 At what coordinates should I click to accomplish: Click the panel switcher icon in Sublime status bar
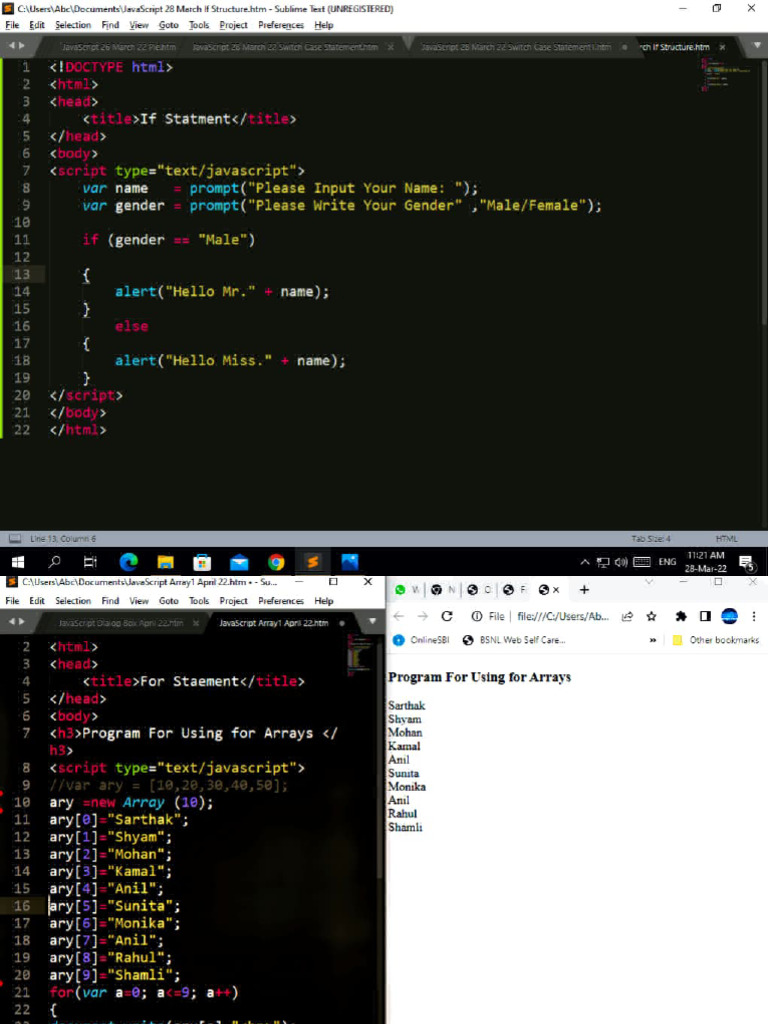click(x=14, y=538)
